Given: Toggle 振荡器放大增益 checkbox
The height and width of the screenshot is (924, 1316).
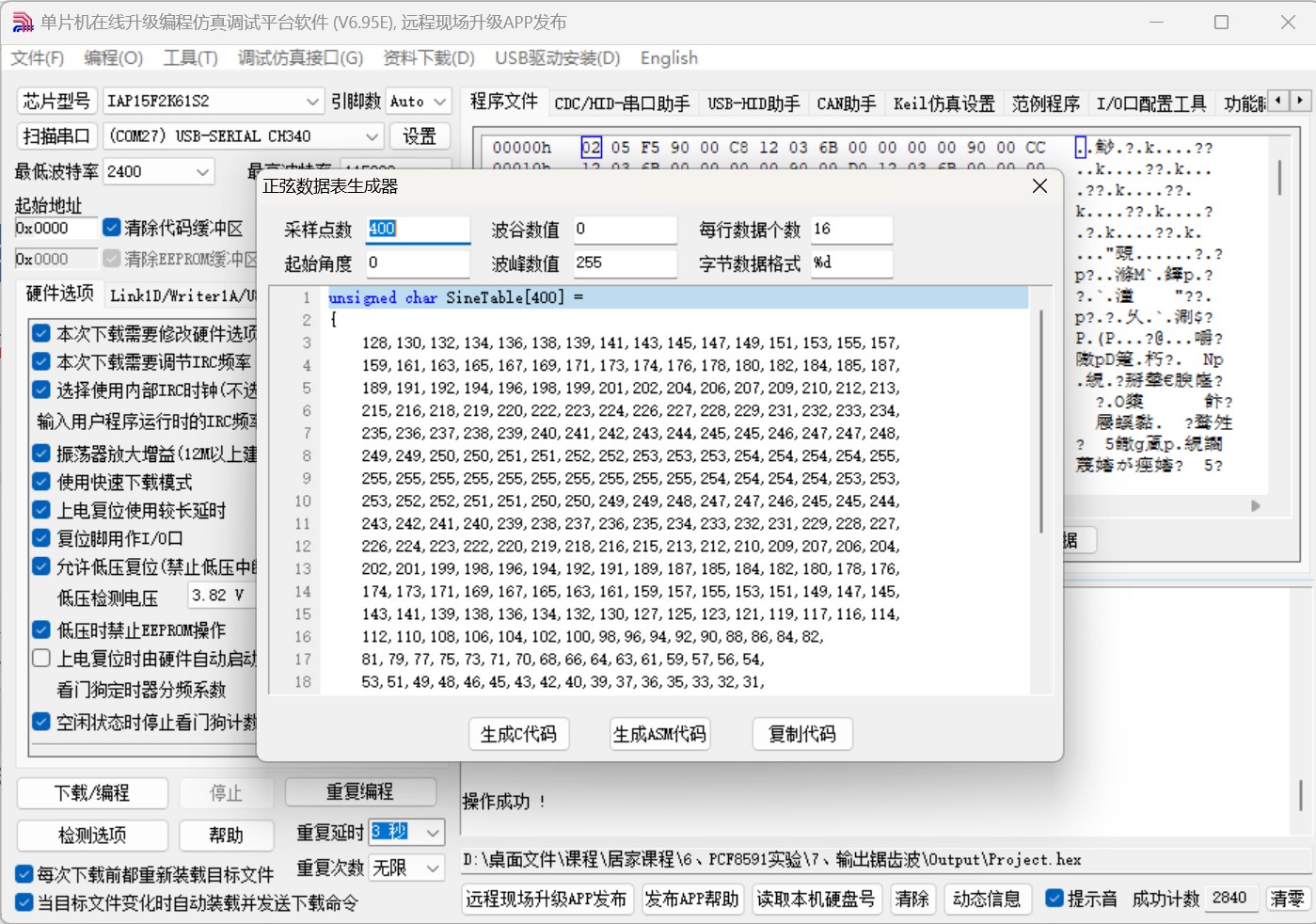Looking at the screenshot, I should click(x=41, y=454).
